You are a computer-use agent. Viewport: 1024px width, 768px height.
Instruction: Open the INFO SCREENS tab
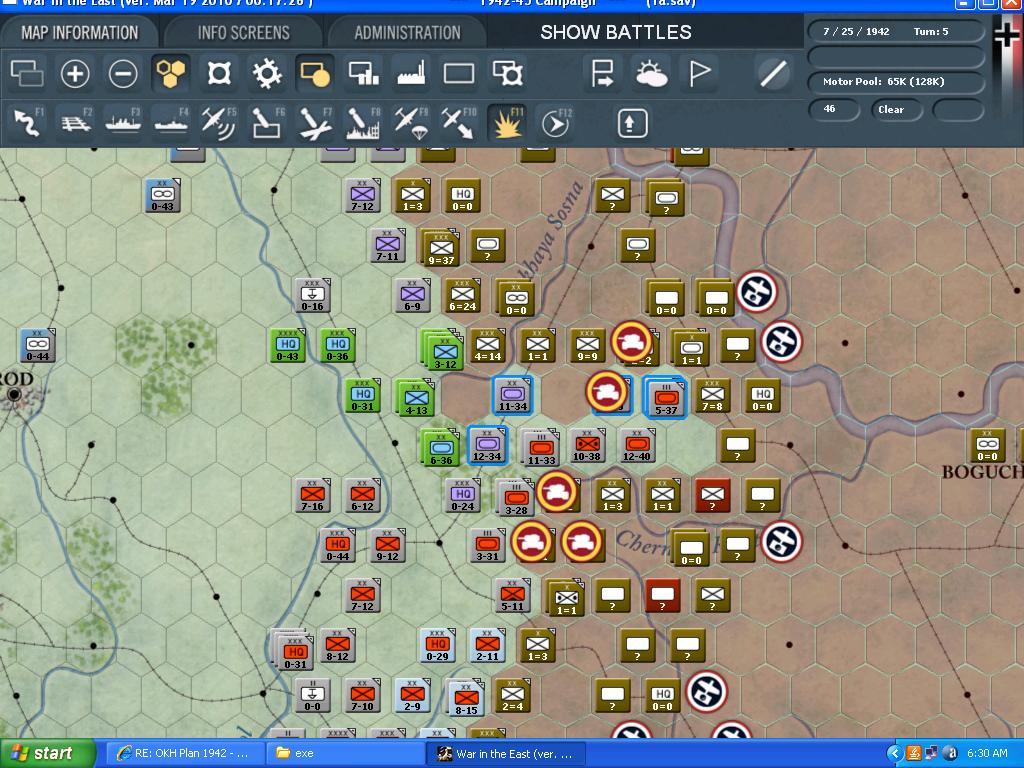click(x=244, y=33)
